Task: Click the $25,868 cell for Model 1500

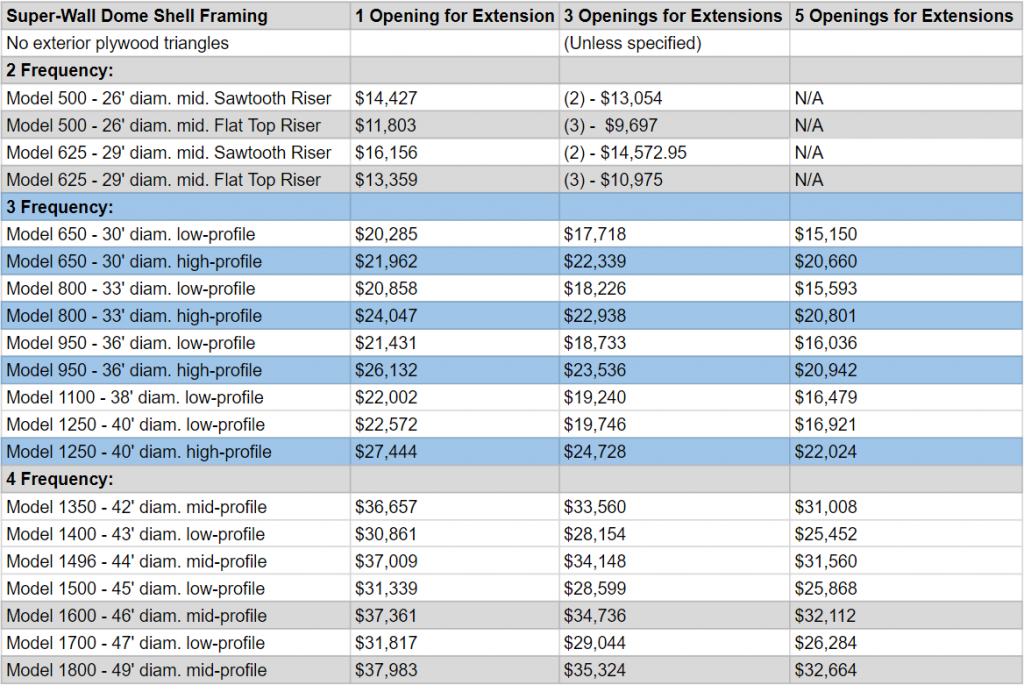Action: point(906,588)
